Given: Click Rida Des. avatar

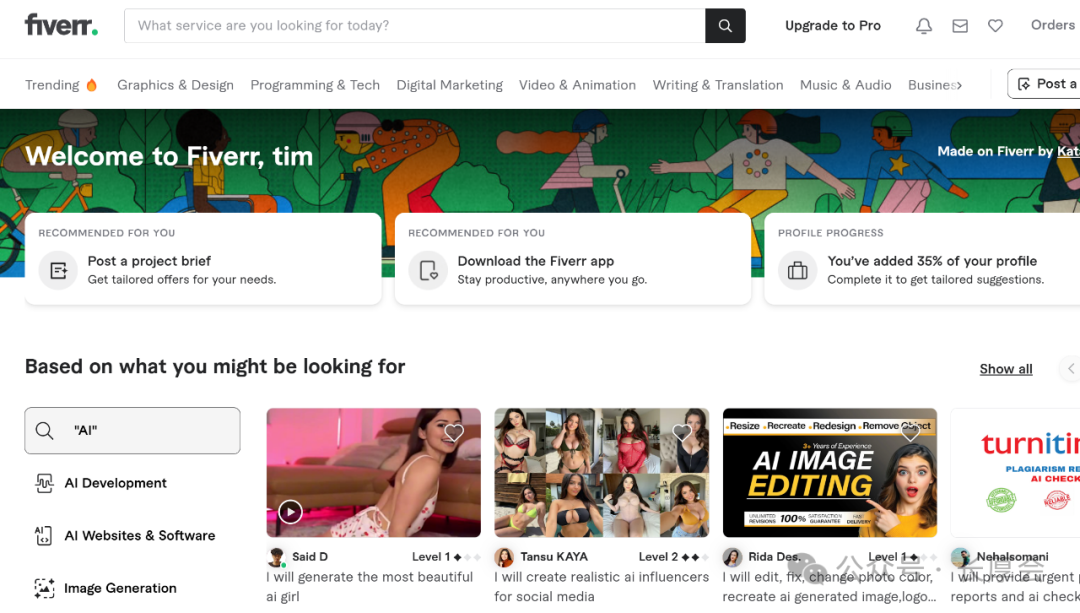Looking at the screenshot, I should tap(732, 557).
